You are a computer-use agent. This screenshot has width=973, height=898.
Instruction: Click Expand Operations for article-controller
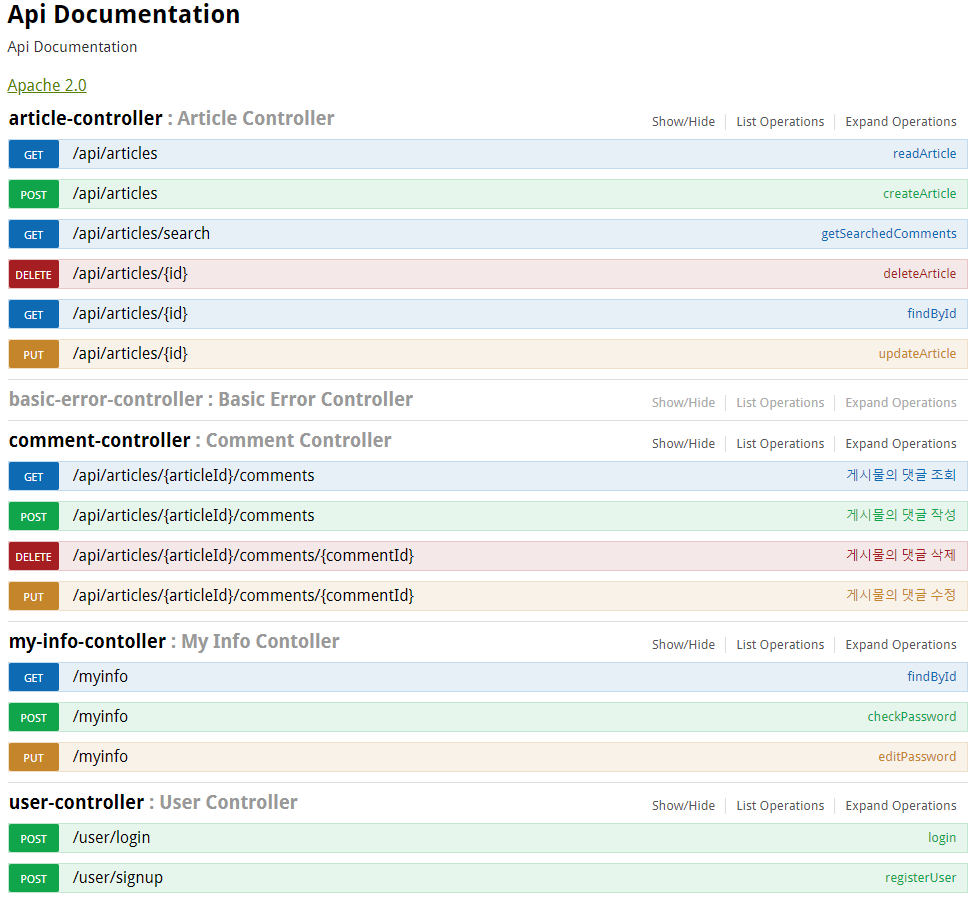pos(900,121)
